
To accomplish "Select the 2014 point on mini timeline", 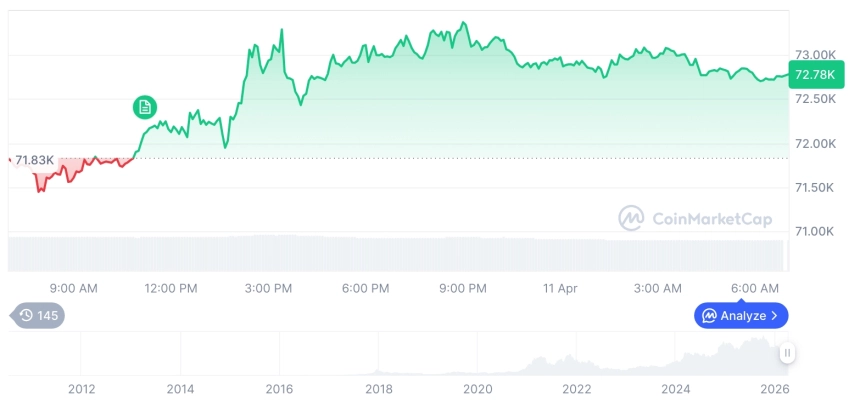I will click(x=180, y=388).
